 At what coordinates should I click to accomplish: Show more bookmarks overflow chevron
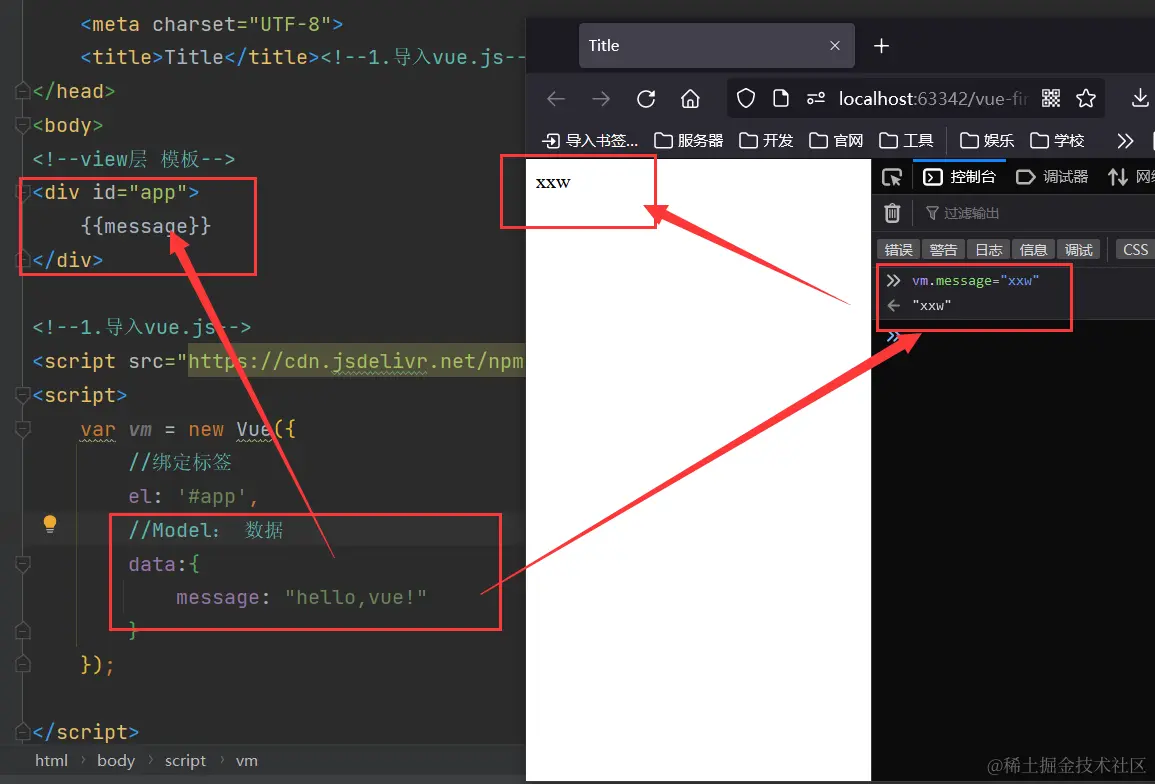pyautogui.click(x=1125, y=140)
